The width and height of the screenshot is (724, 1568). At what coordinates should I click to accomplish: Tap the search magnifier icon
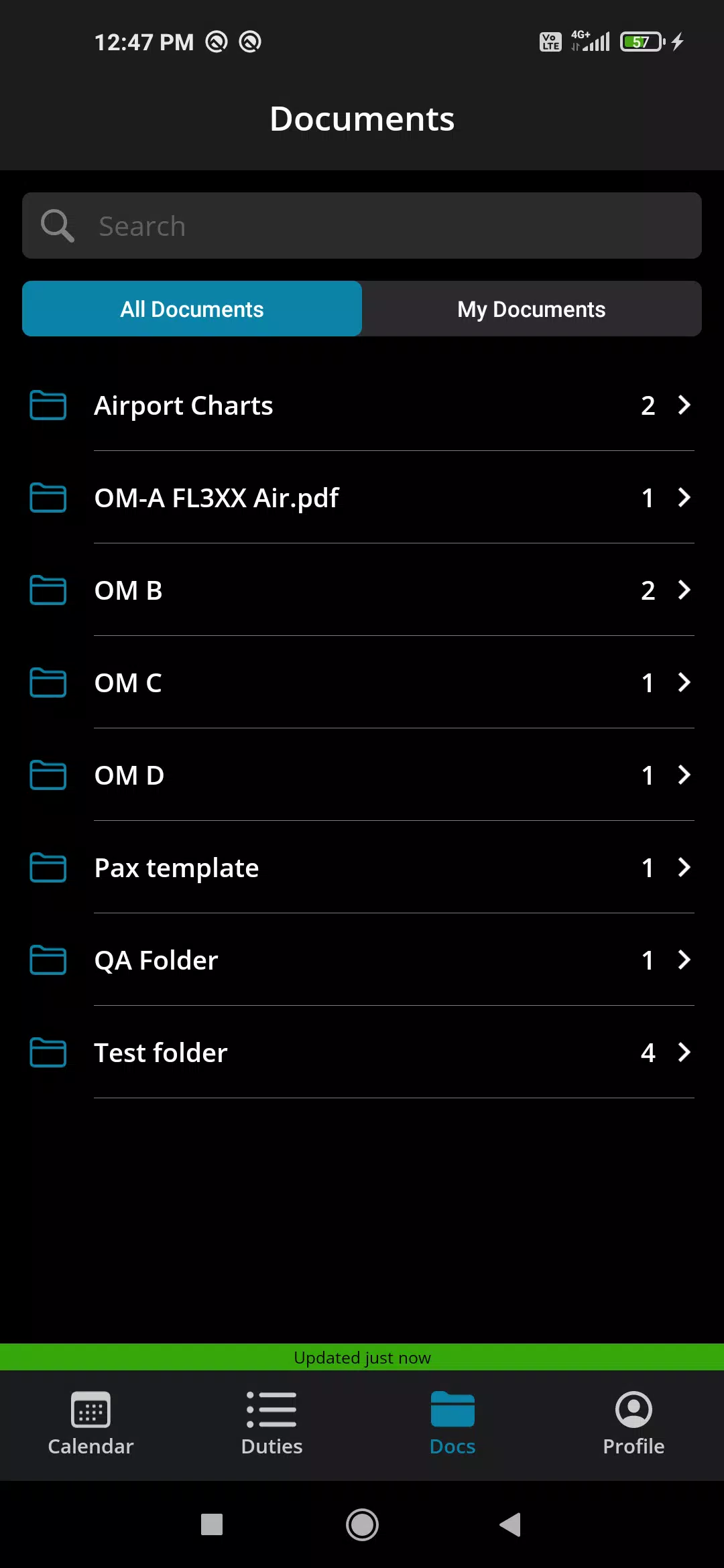pos(57,226)
